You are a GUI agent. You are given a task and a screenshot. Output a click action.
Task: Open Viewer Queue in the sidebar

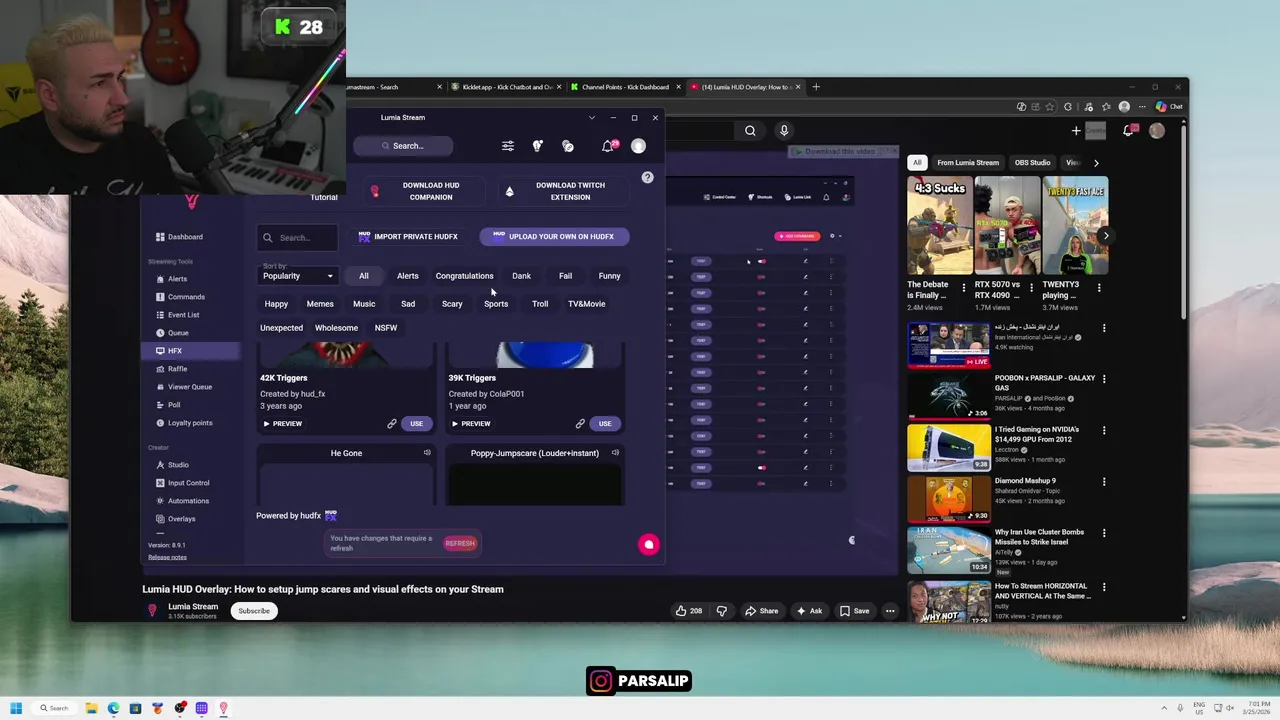183,387
